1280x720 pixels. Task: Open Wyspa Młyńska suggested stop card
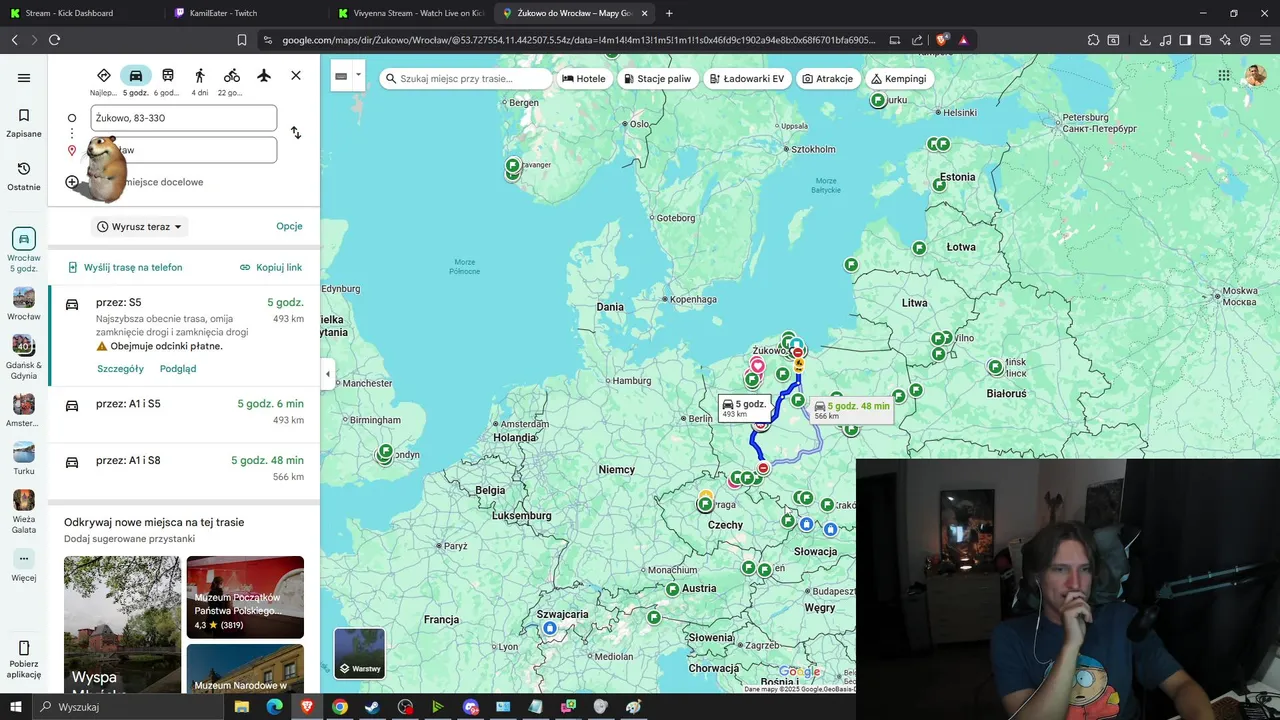[x=122, y=625]
